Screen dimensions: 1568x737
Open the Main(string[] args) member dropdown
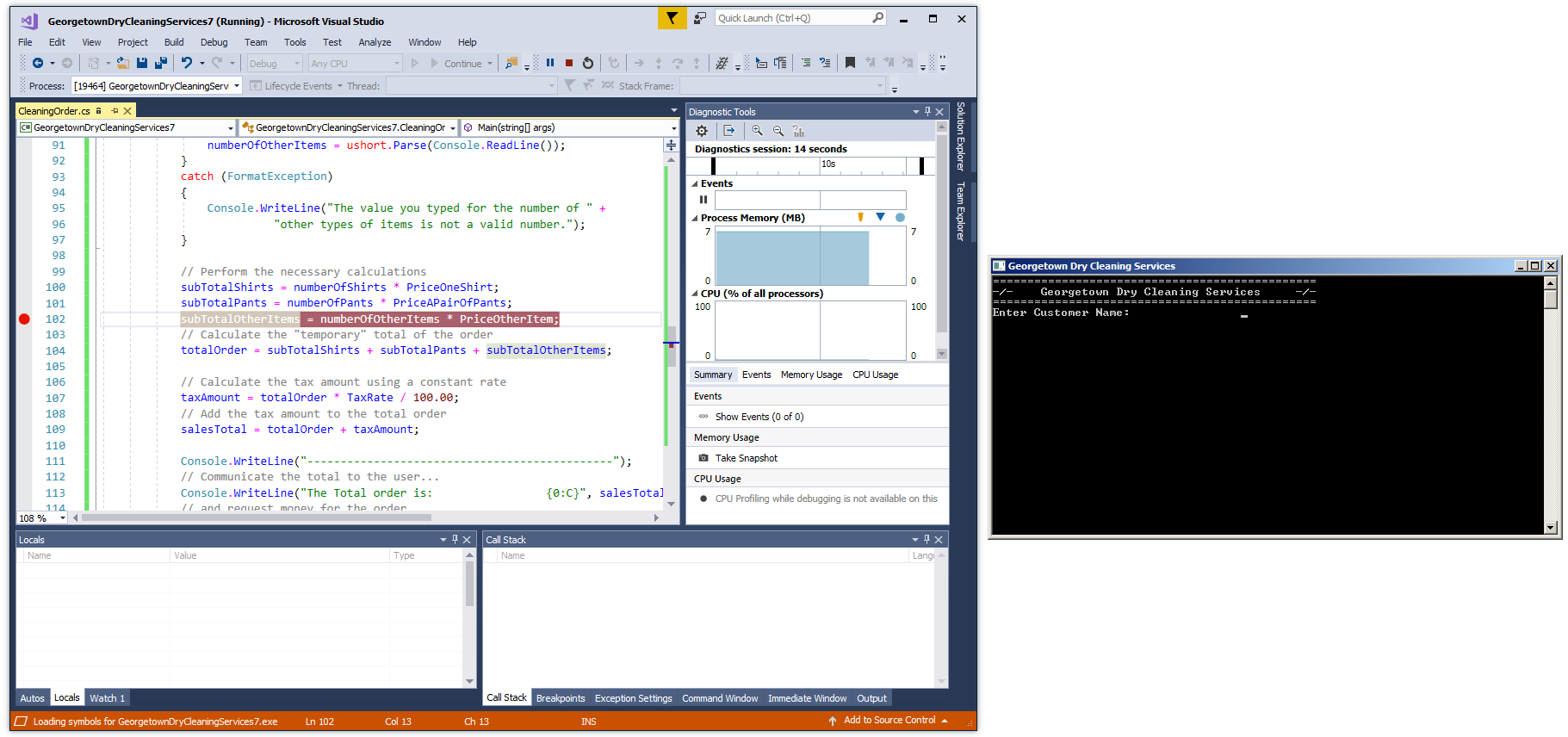click(570, 127)
